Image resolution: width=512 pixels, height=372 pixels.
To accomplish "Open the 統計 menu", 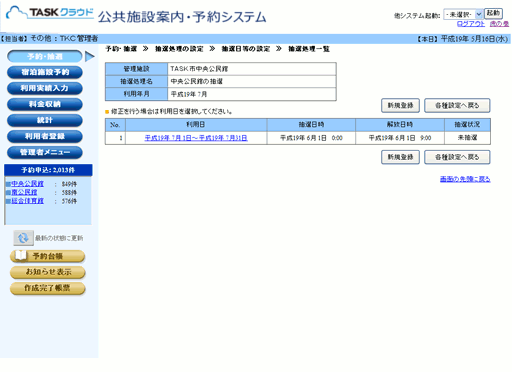I will click(45, 120).
